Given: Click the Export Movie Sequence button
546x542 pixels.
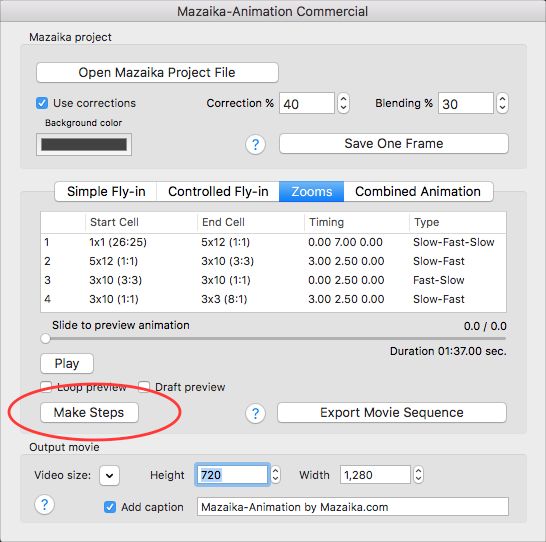Looking at the screenshot, I should coord(392,413).
